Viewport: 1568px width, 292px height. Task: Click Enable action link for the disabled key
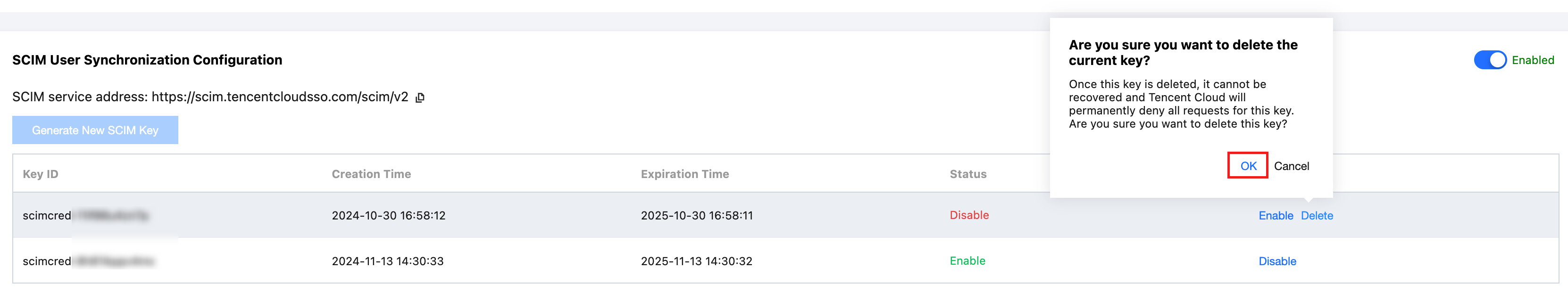(x=1275, y=215)
